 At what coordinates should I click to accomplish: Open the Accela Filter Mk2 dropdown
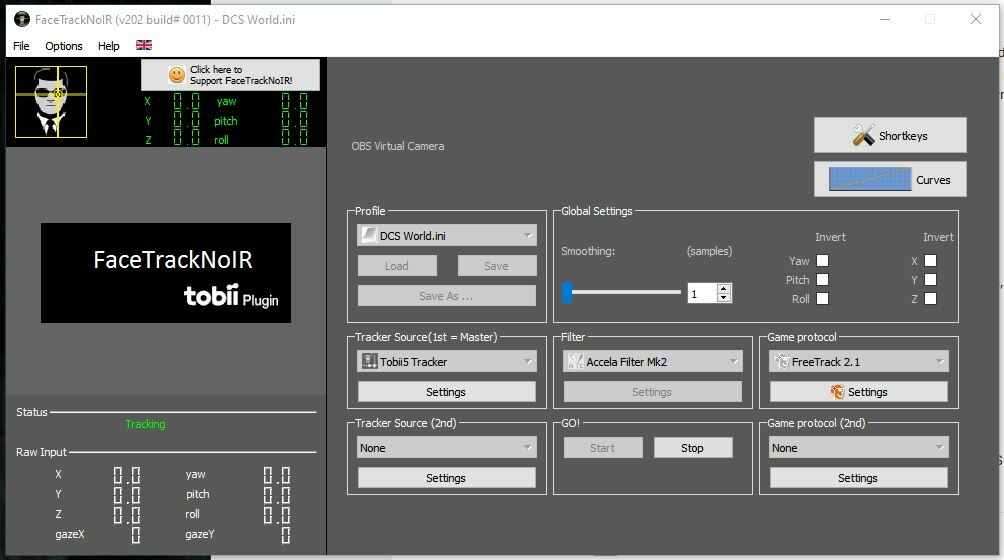[x=653, y=362]
